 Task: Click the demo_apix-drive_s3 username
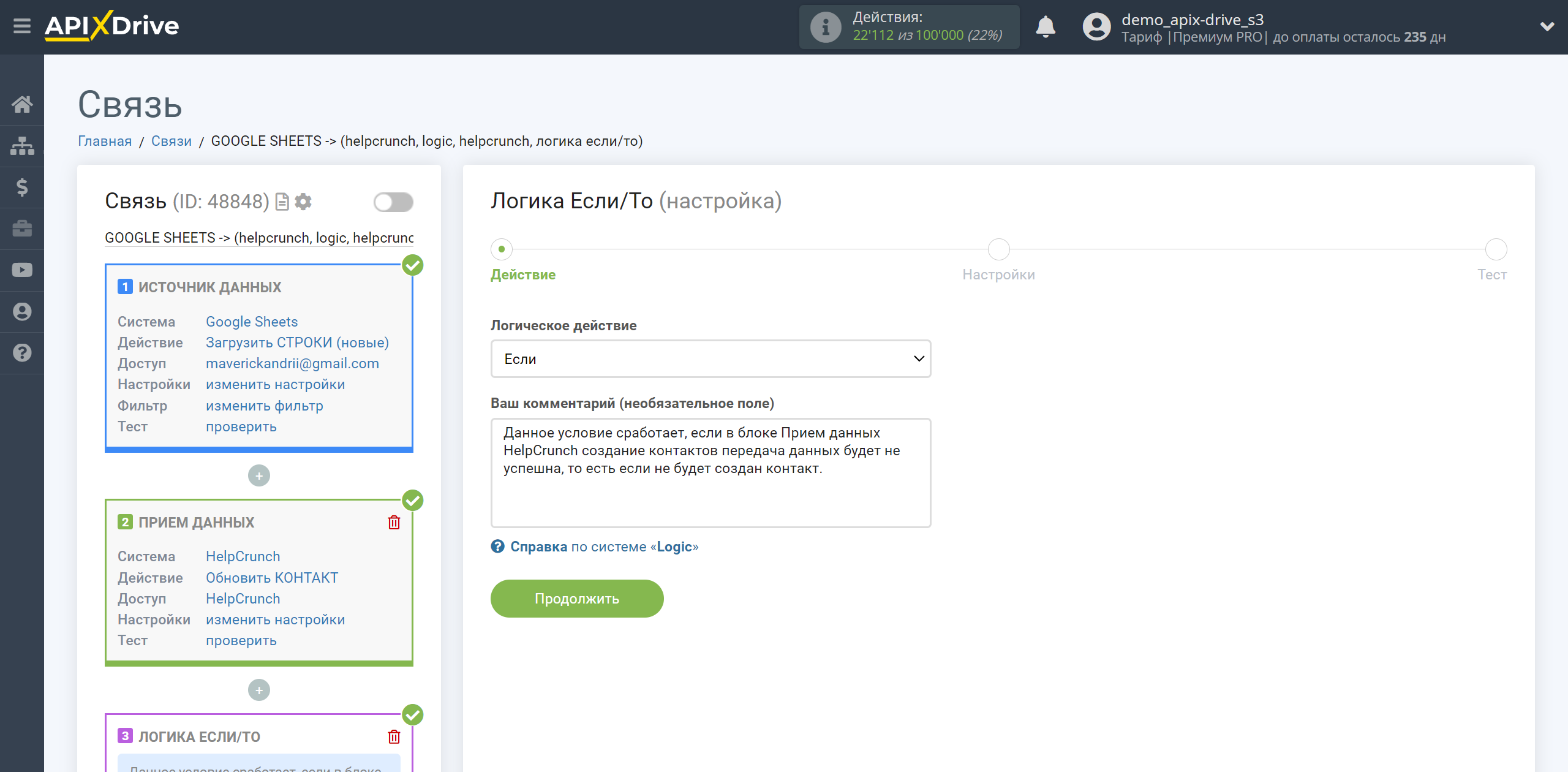tap(1193, 20)
